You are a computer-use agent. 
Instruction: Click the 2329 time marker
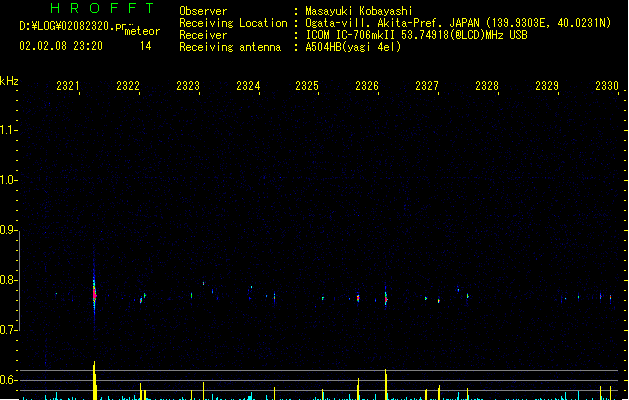(547, 86)
